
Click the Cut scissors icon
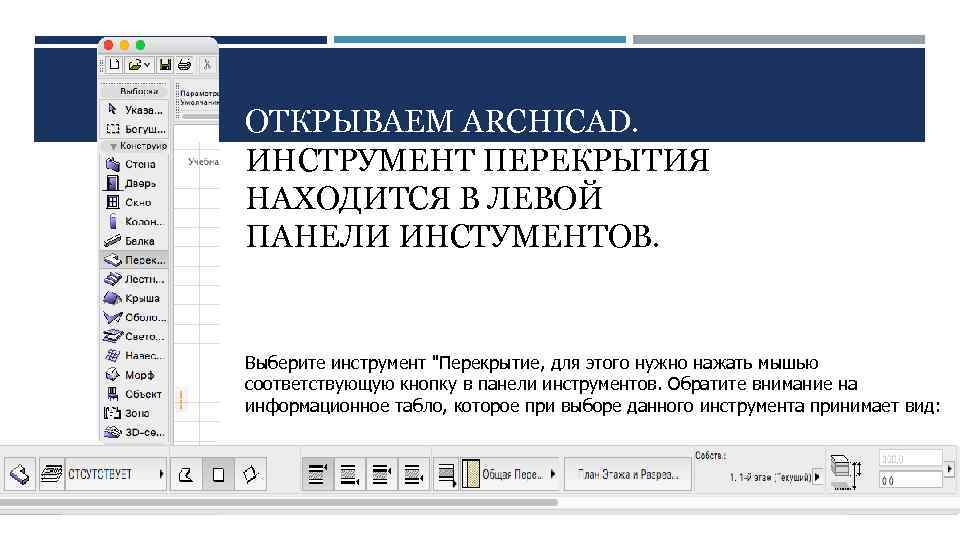pos(207,64)
